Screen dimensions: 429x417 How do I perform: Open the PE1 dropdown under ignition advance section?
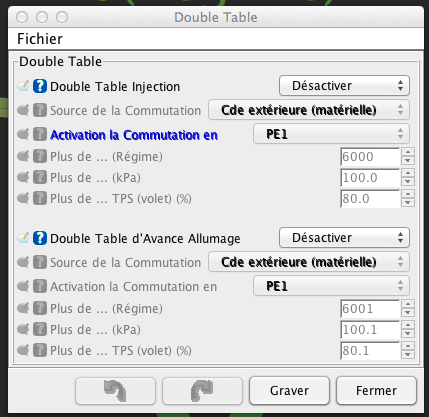tap(331, 286)
